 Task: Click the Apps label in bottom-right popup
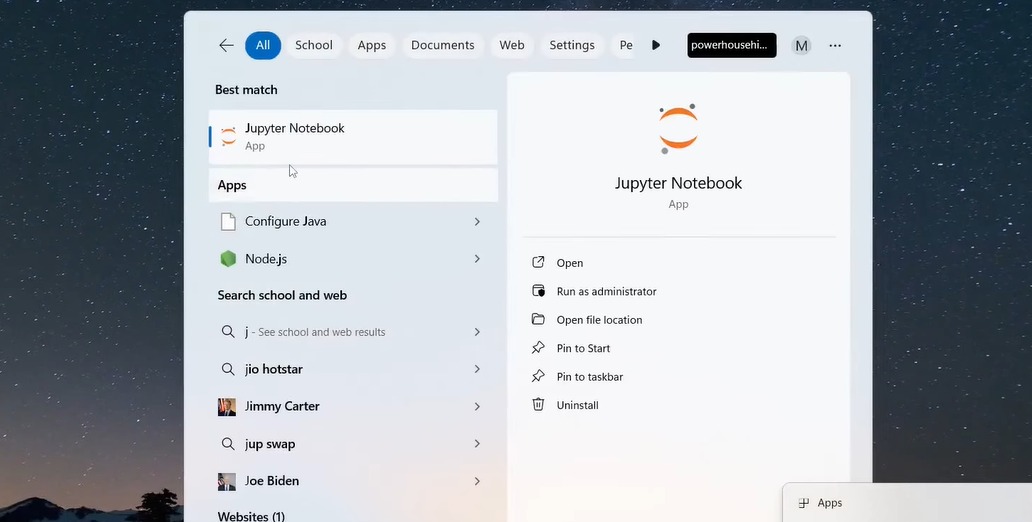pyautogui.click(x=830, y=503)
